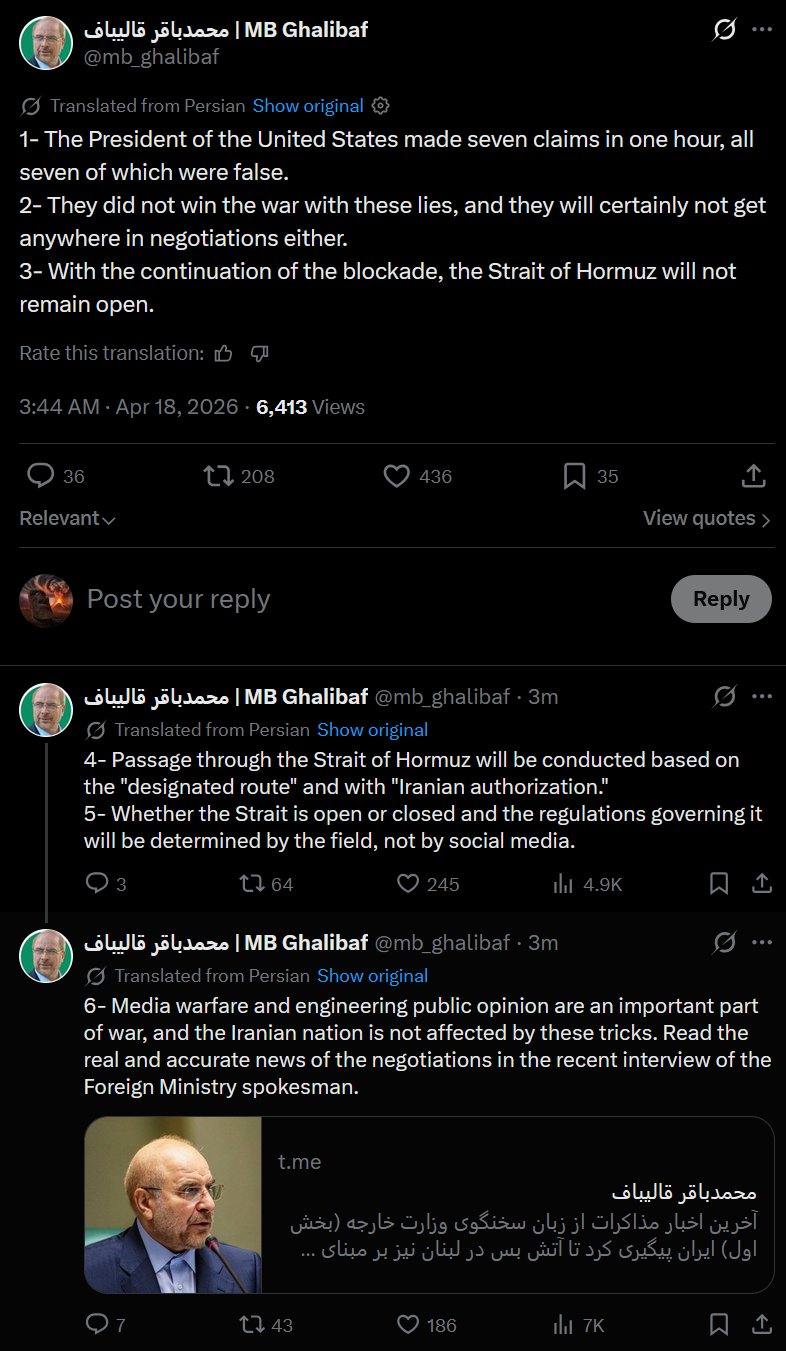Open the t.me link preview card
This screenshot has height=1351, width=786.
click(429, 1205)
